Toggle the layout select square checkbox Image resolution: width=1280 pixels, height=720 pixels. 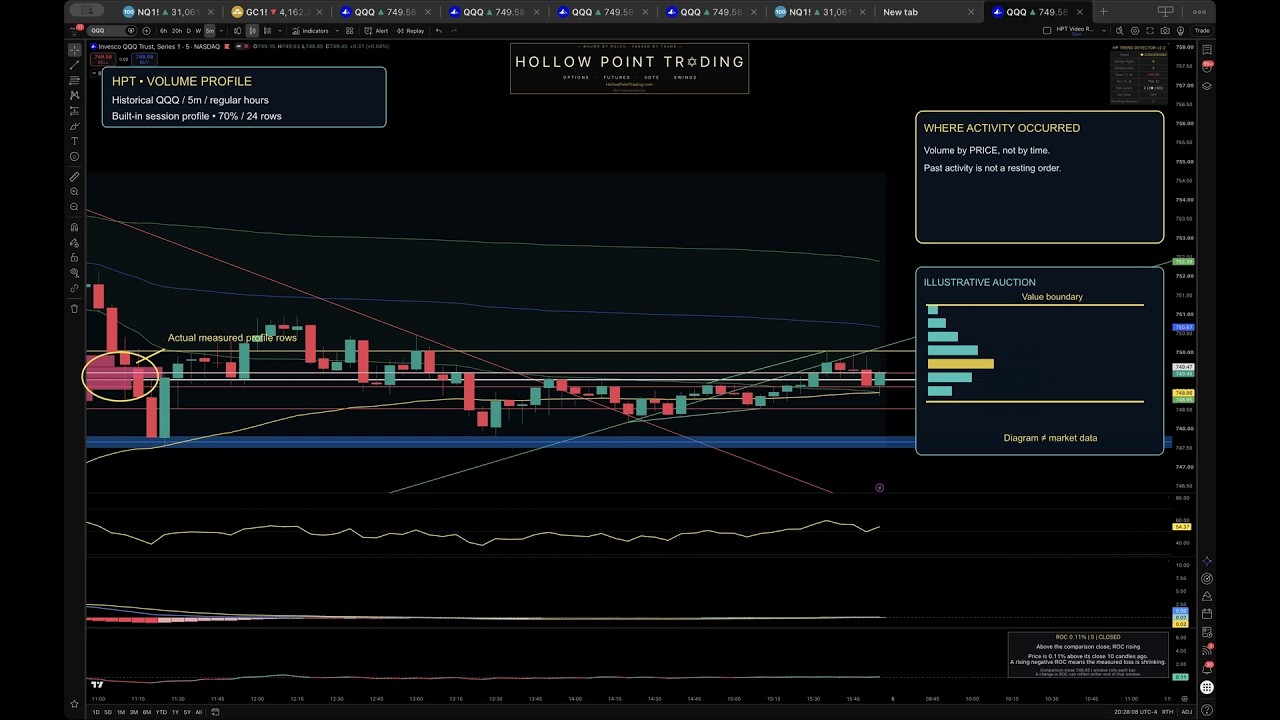[x=1047, y=31]
